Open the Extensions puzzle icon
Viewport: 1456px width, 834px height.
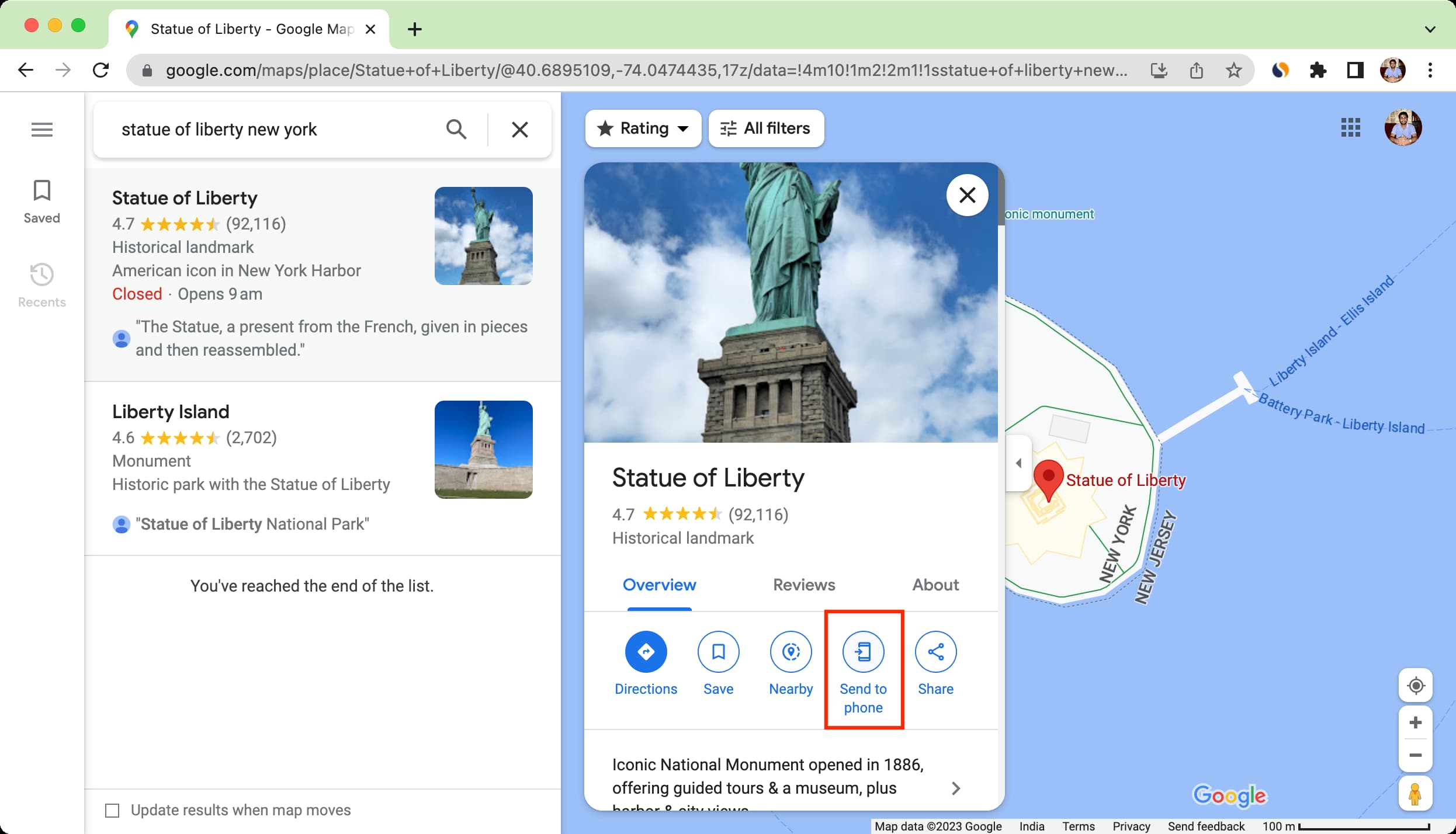point(1318,71)
